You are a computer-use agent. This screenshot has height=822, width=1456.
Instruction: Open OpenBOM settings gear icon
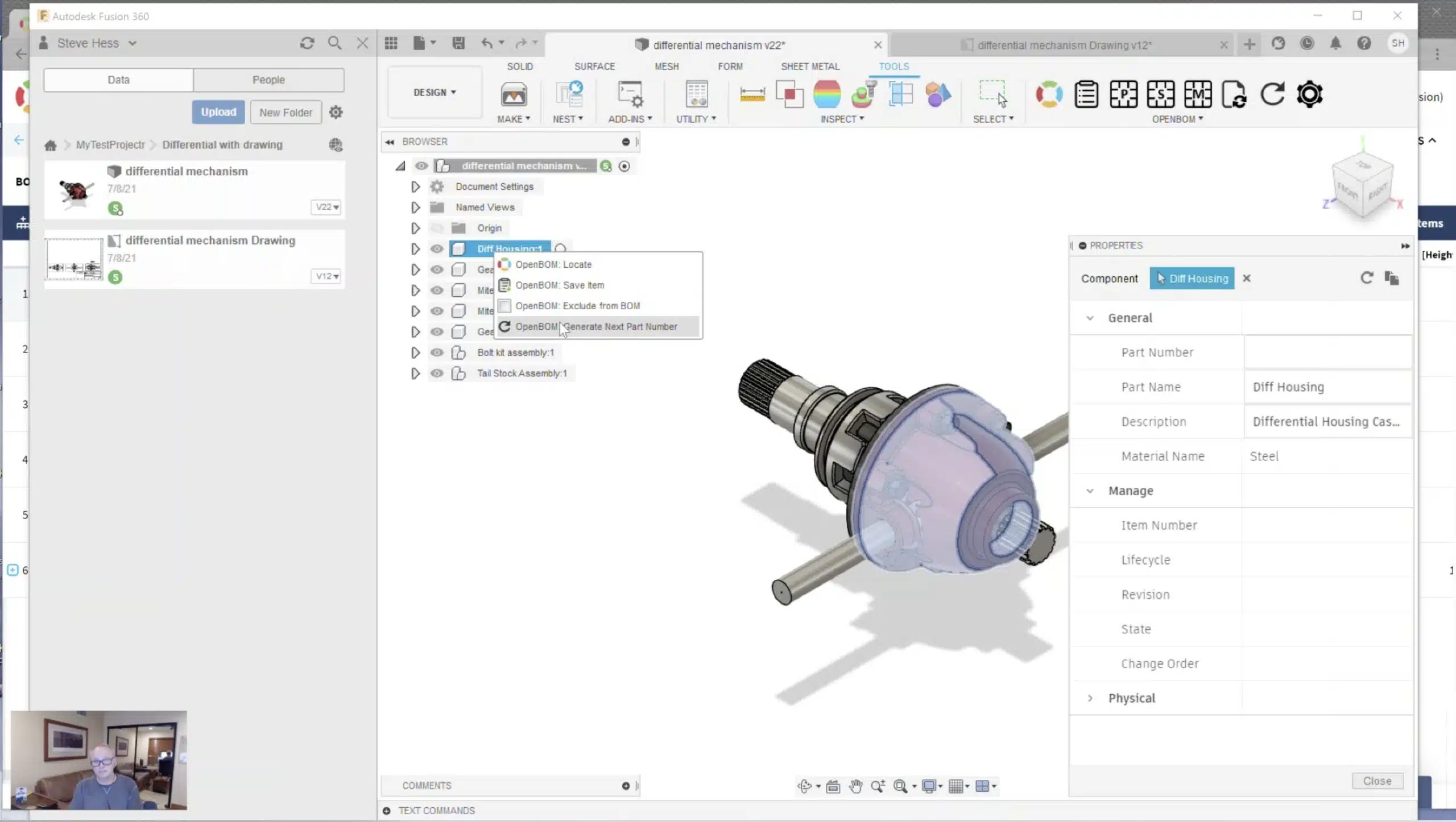click(1310, 94)
